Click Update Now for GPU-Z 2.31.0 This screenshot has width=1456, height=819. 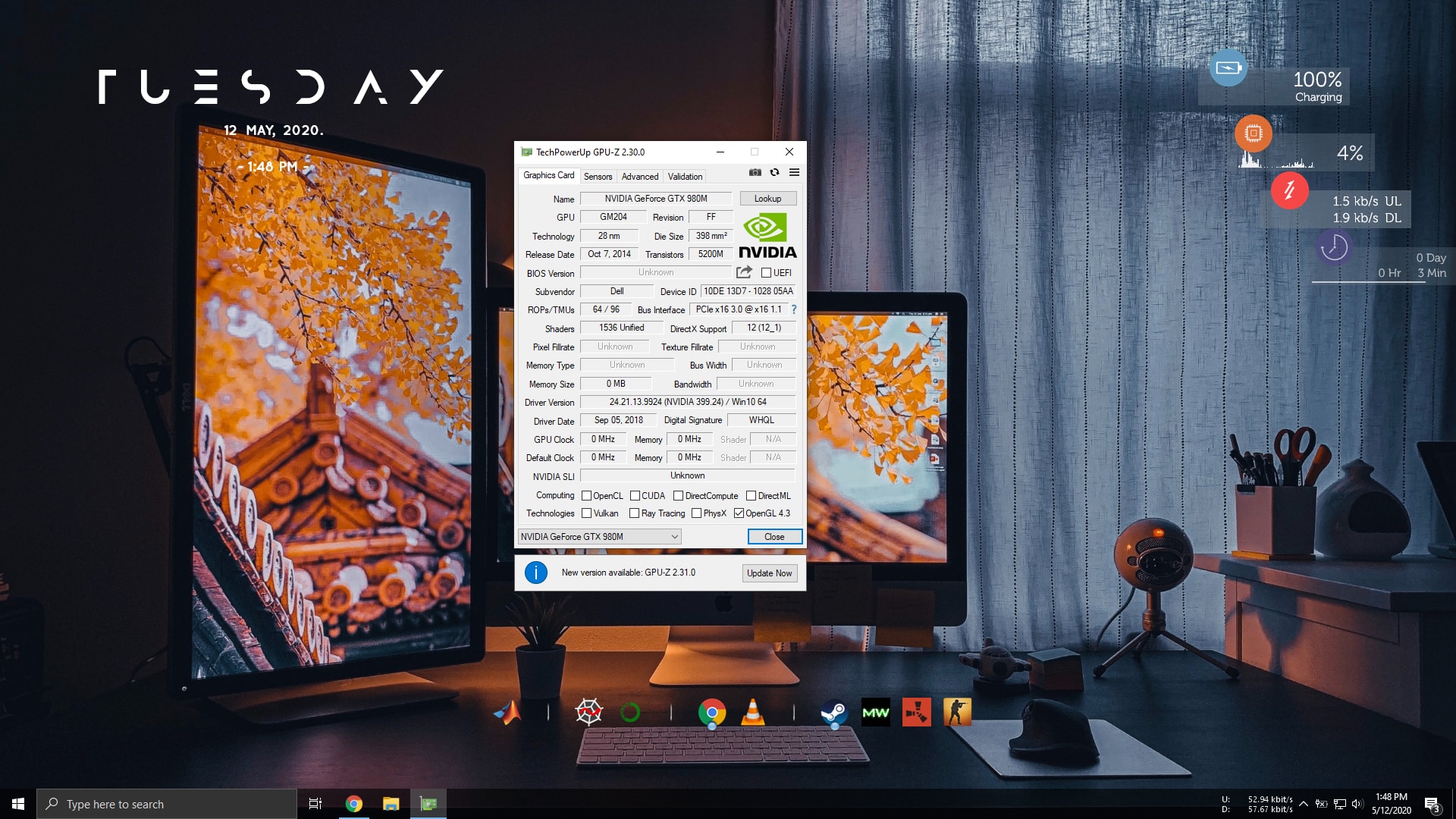[x=769, y=573]
